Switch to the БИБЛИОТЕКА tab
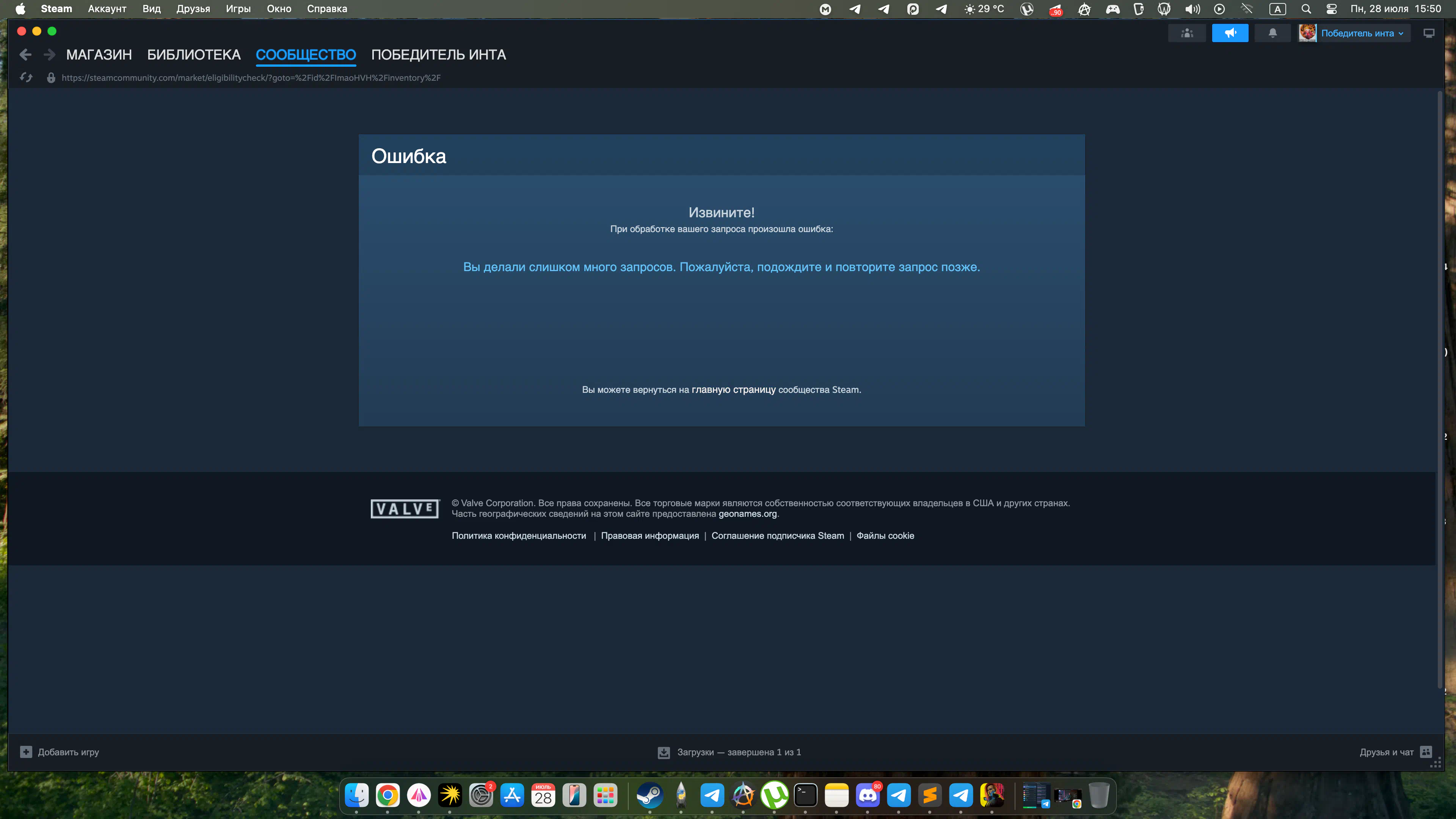This screenshot has height=819, width=1456. click(x=194, y=55)
